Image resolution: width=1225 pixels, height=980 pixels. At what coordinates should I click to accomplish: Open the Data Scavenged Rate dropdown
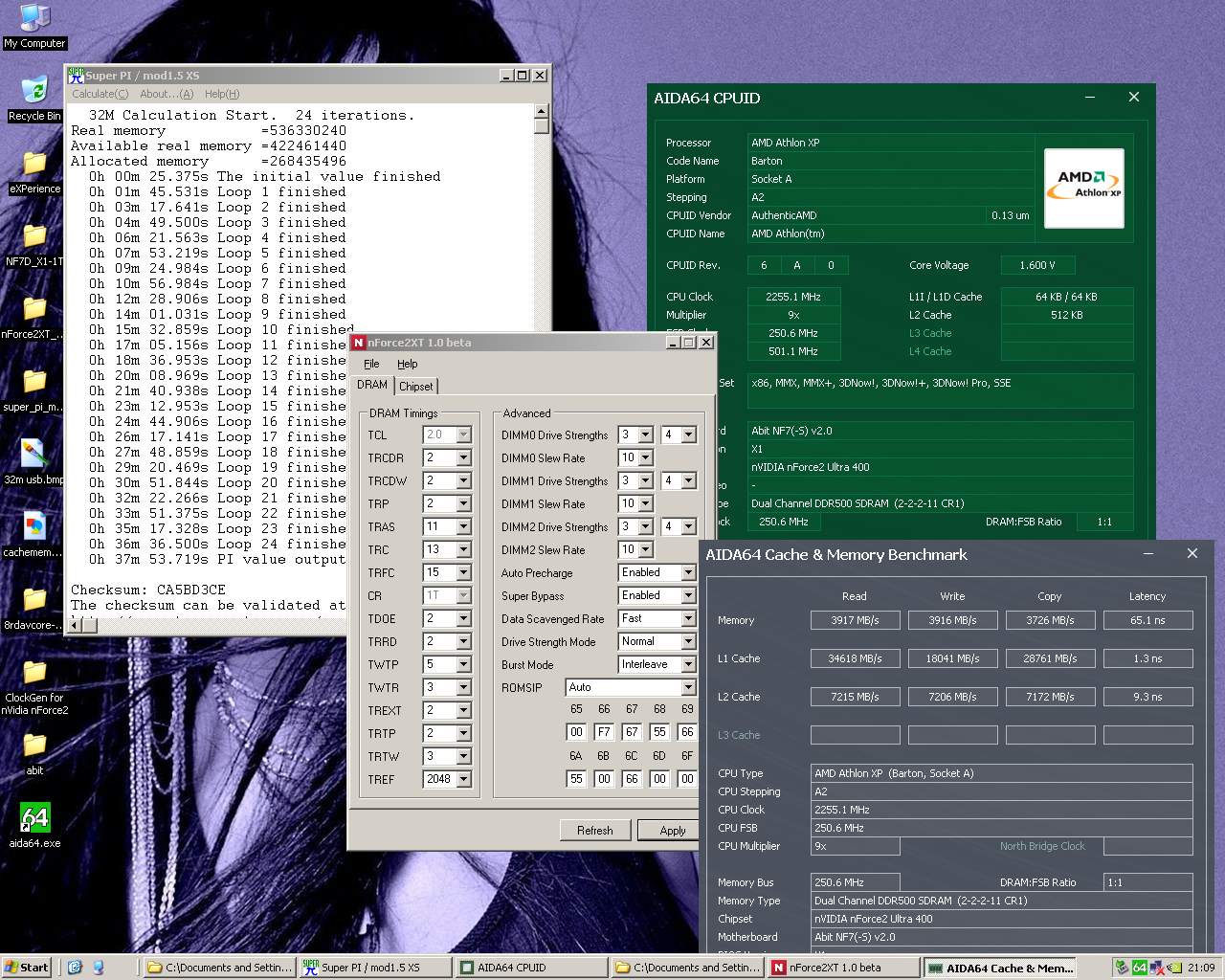687,618
